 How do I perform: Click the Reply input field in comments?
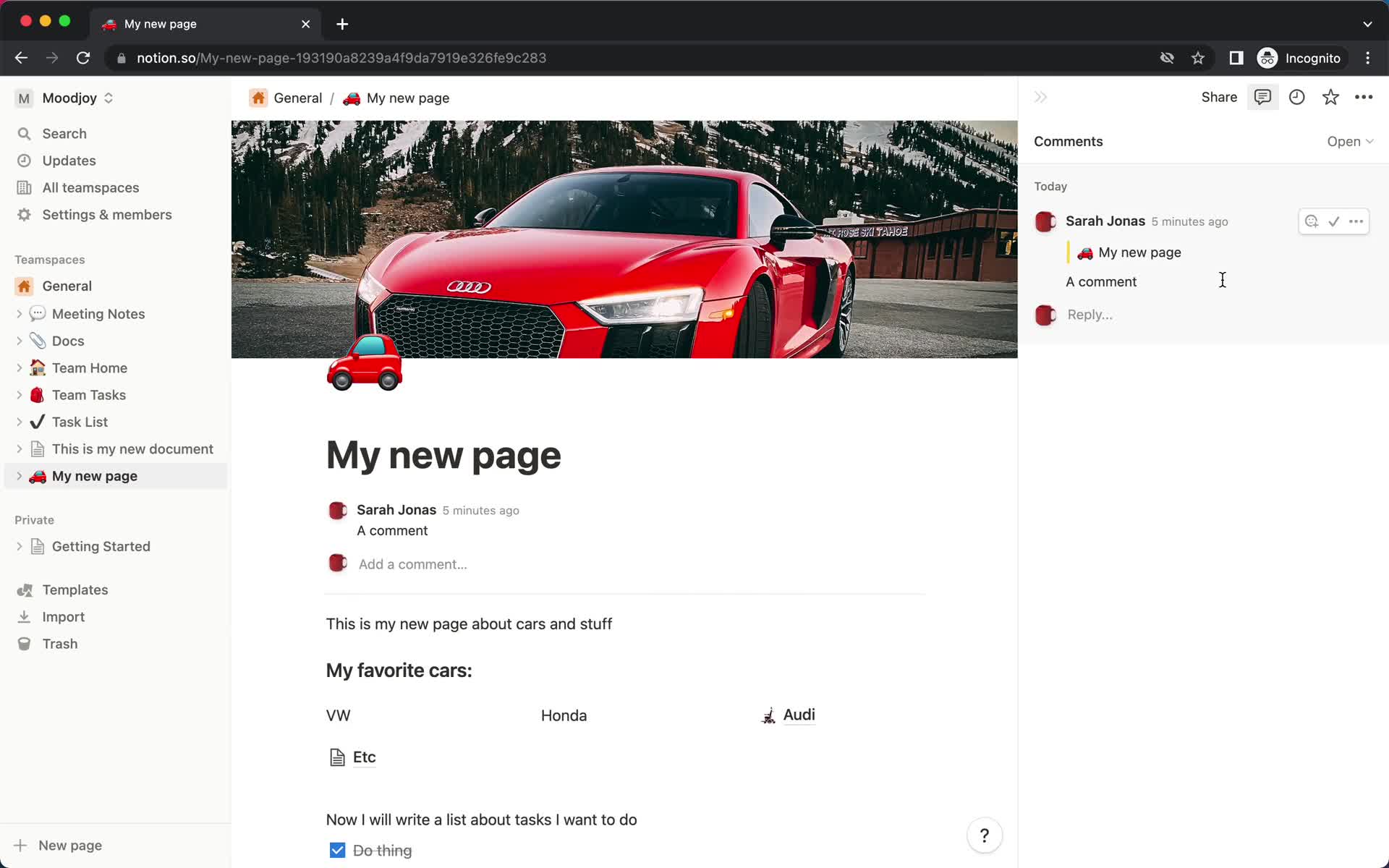(1090, 314)
